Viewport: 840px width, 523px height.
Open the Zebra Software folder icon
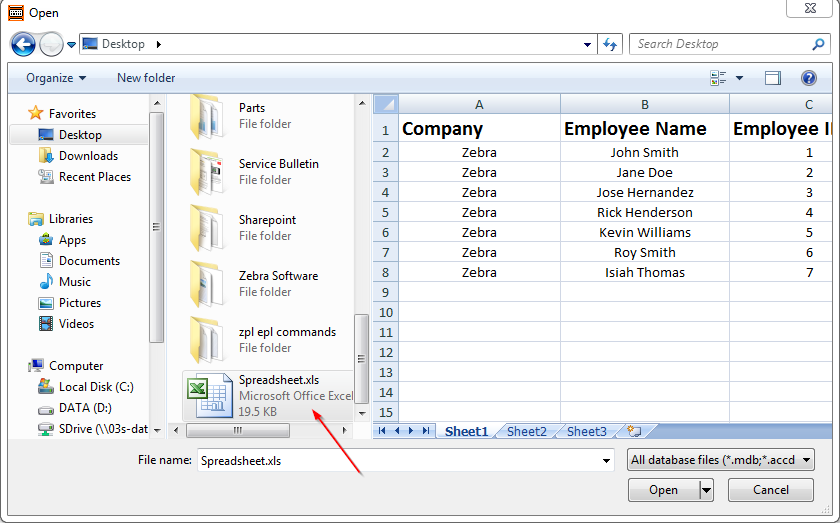208,283
